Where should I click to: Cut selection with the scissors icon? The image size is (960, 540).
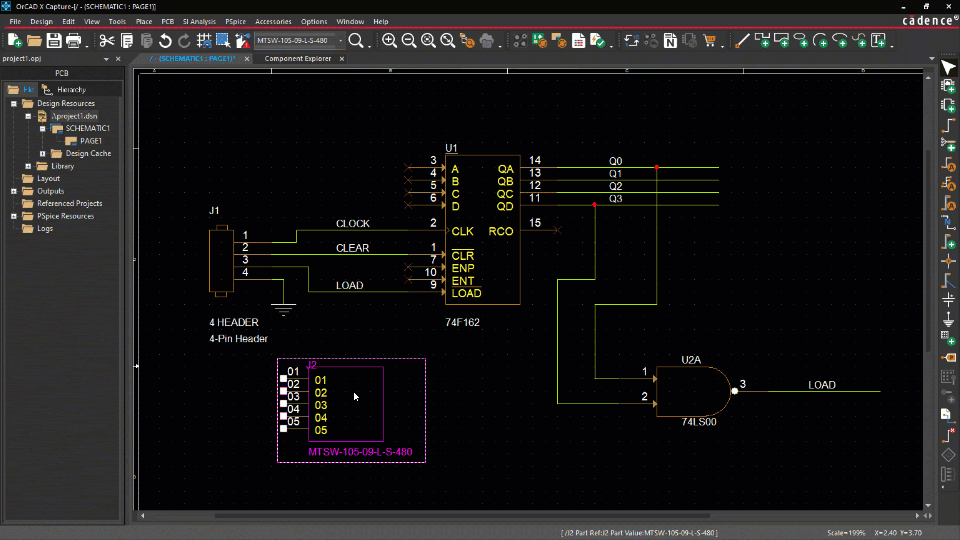[107, 41]
